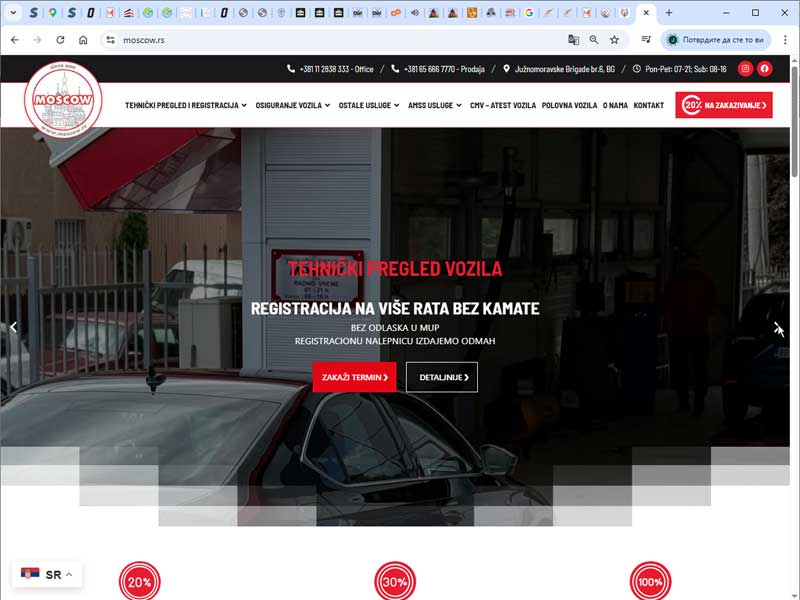Open the SR language selector
Viewport: 800px width, 600px height.
tap(47, 575)
